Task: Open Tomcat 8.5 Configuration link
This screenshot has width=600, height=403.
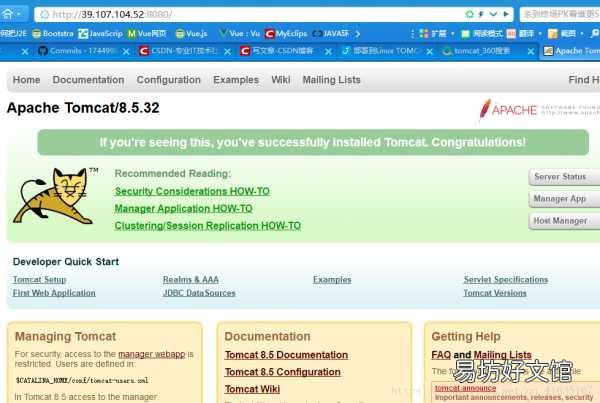Action: pos(283,372)
